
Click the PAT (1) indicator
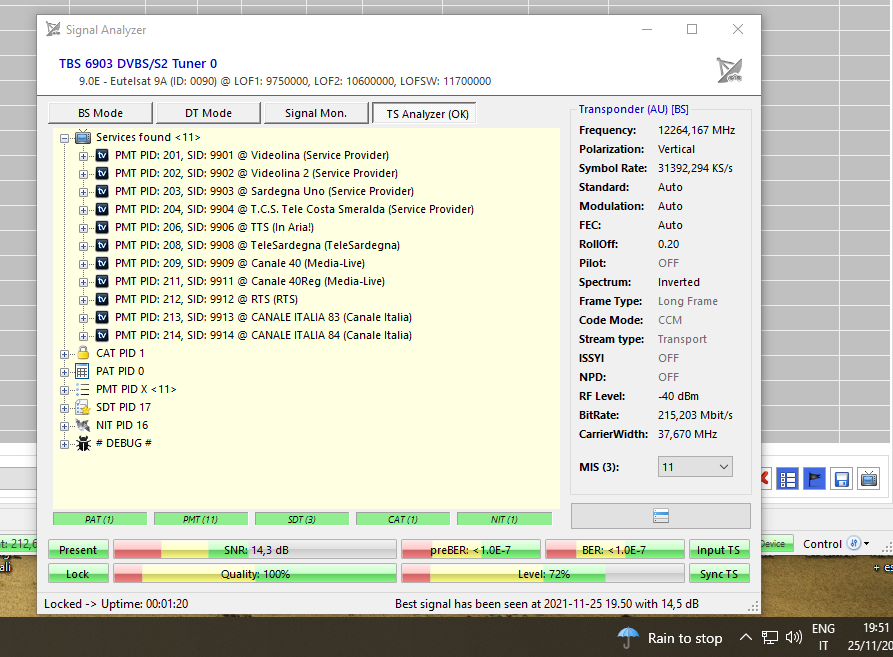click(x=100, y=519)
